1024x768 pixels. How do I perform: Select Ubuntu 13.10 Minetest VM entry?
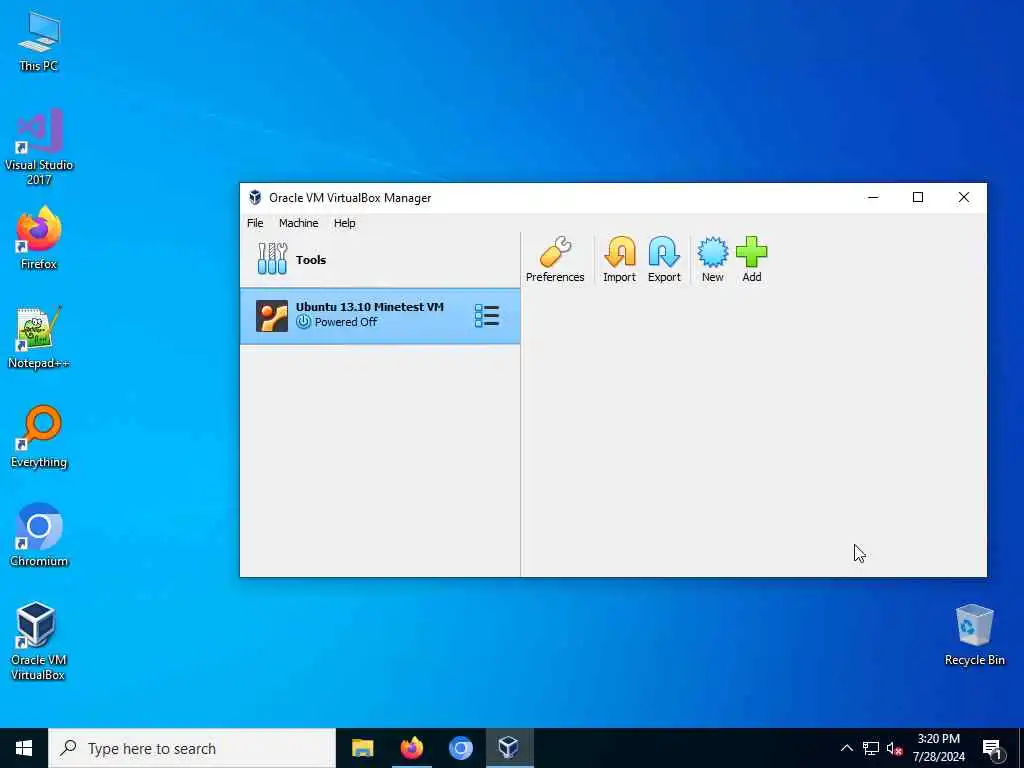point(380,316)
